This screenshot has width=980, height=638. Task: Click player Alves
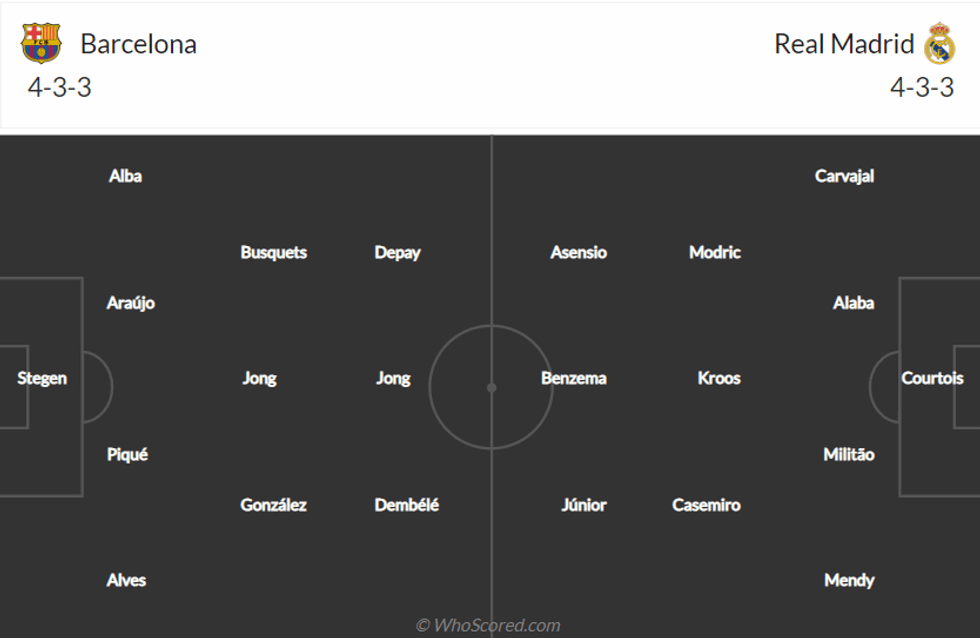126,580
